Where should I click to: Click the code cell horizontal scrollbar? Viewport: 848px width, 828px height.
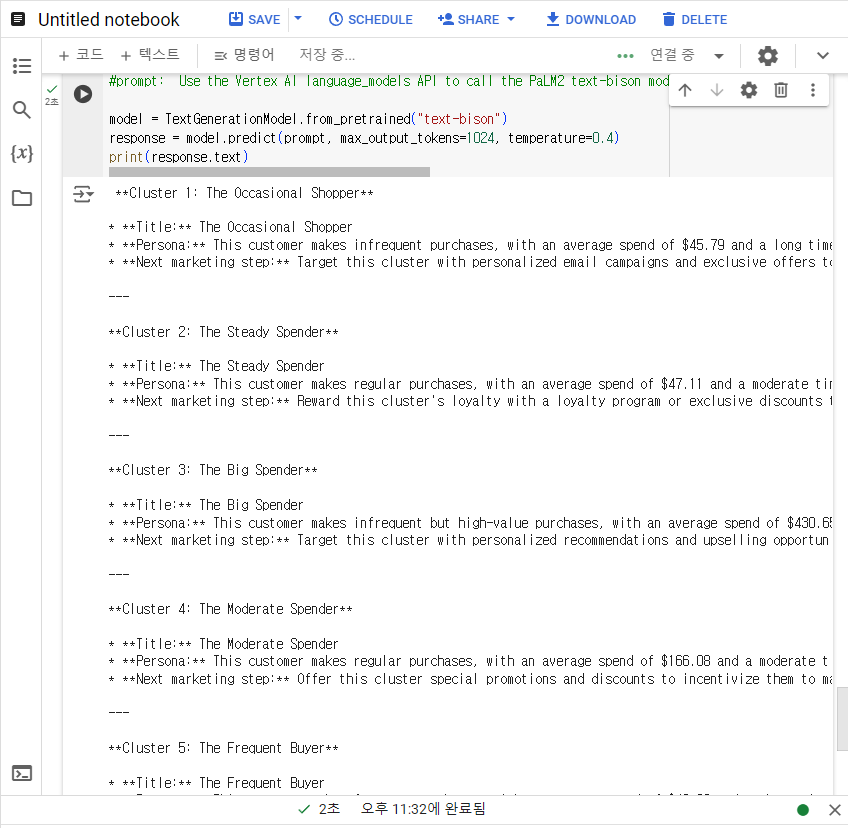[x=269, y=172]
